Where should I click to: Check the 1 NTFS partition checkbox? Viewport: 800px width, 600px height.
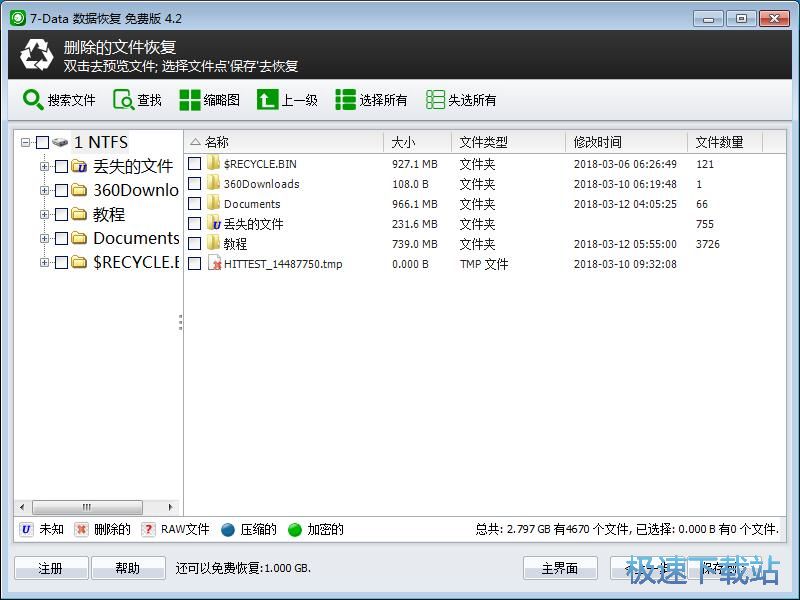(43, 141)
